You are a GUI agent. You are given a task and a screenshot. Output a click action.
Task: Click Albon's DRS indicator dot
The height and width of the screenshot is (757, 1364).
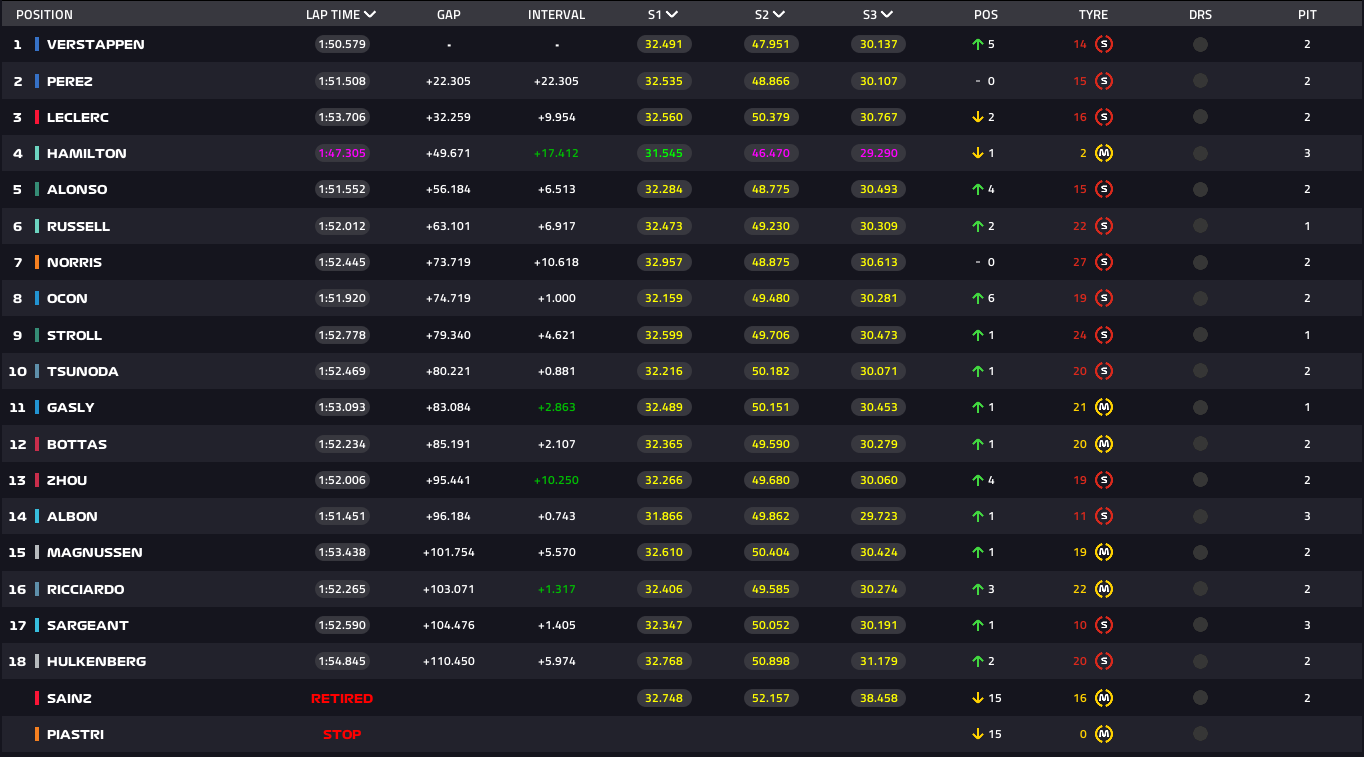pyautogui.click(x=1200, y=516)
